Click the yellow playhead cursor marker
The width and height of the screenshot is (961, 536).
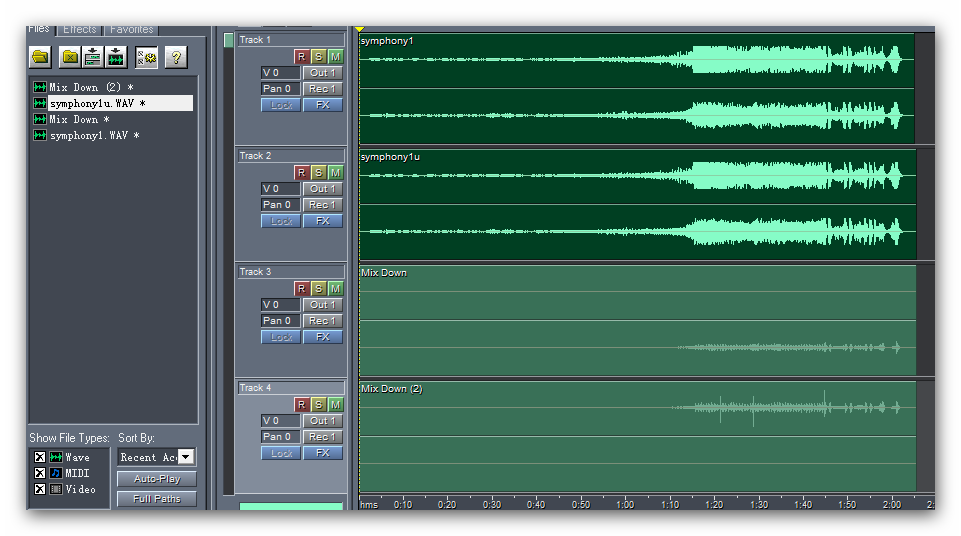[360, 29]
